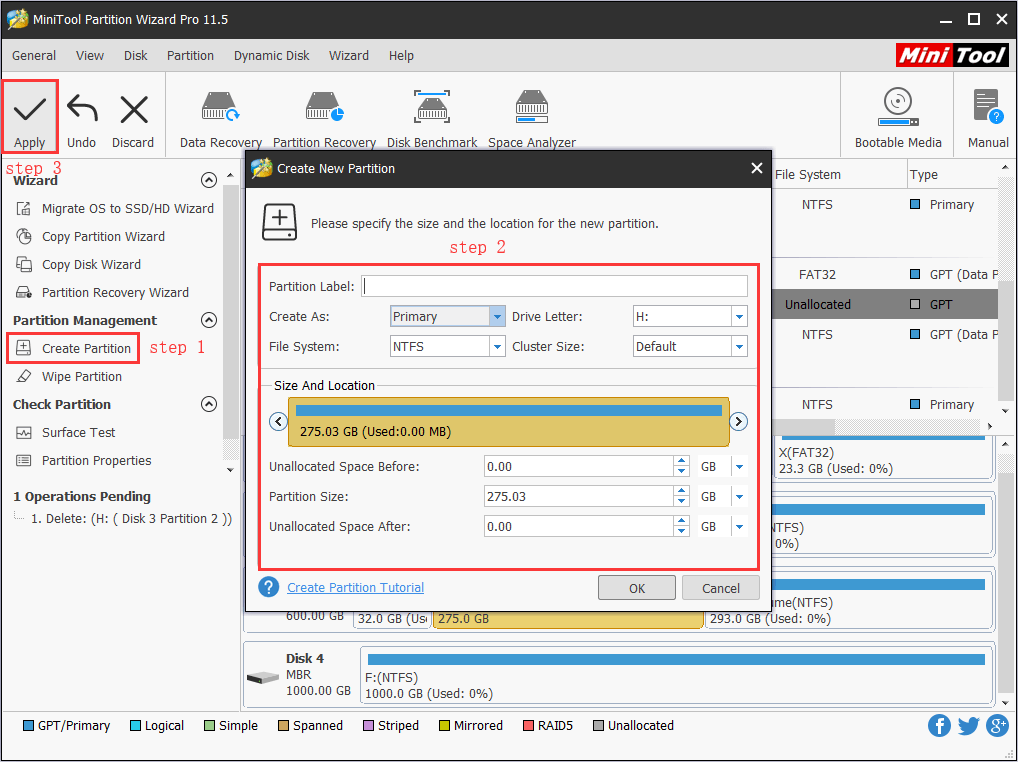Undo the last pending operation
1018x762 pixels.
pos(82,119)
